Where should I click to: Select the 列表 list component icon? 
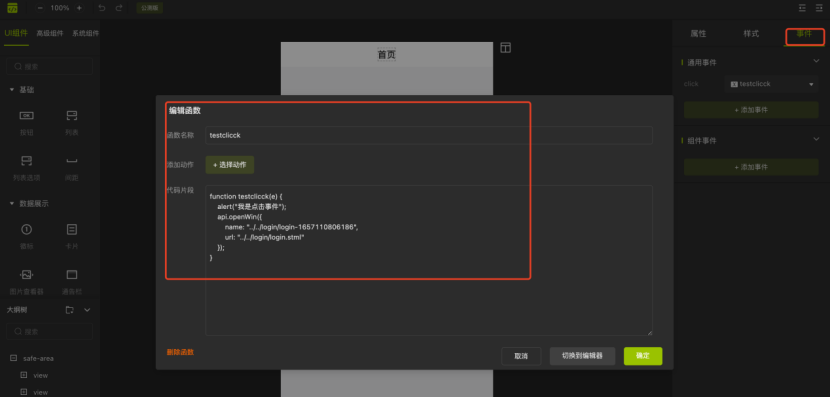(x=71, y=115)
